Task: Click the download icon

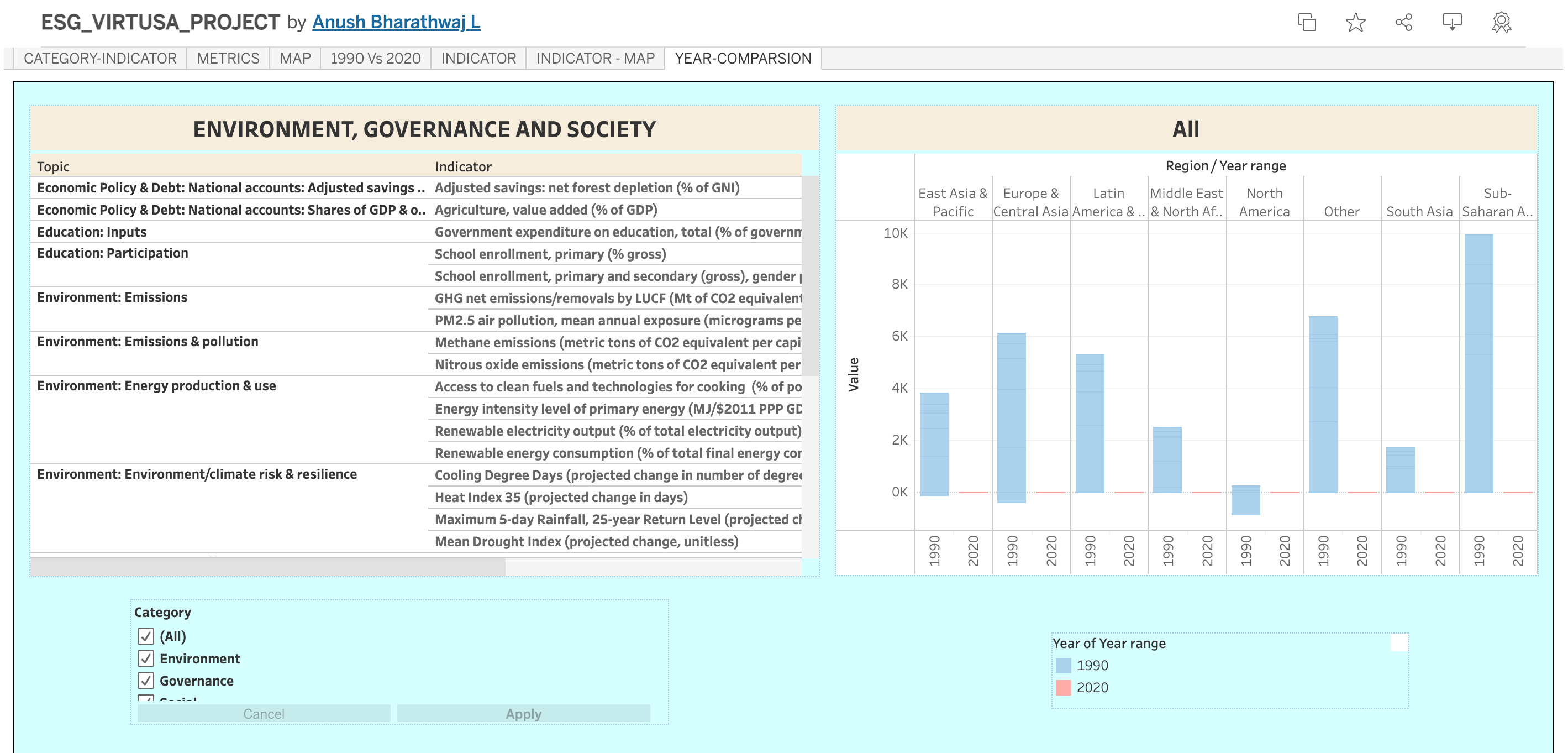Action: [x=1452, y=23]
